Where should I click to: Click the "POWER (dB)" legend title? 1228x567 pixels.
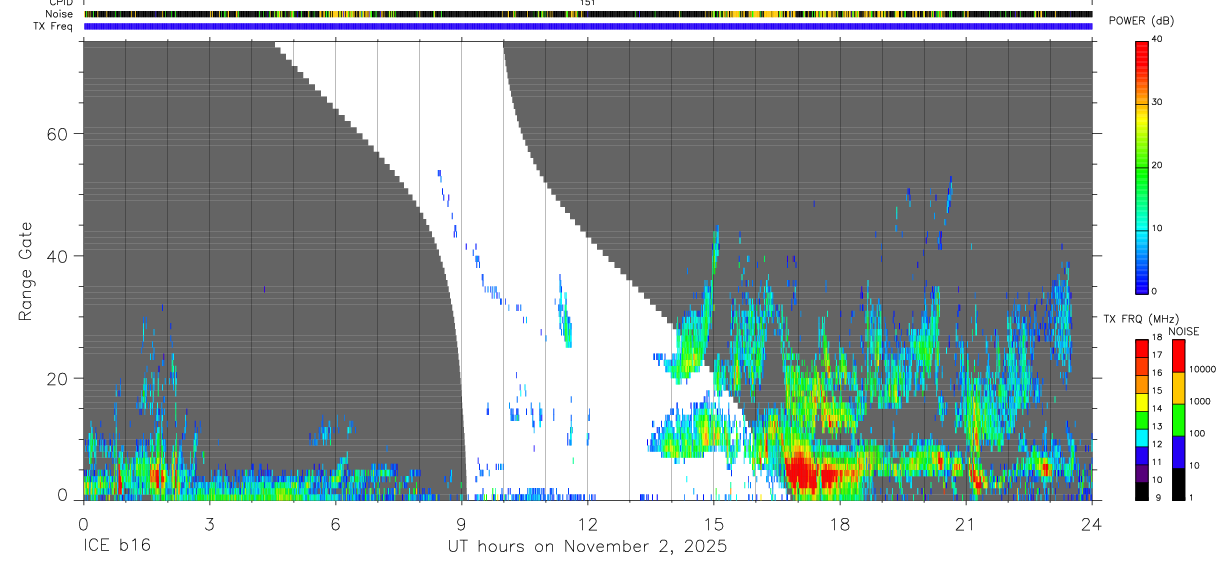point(1143,21)
